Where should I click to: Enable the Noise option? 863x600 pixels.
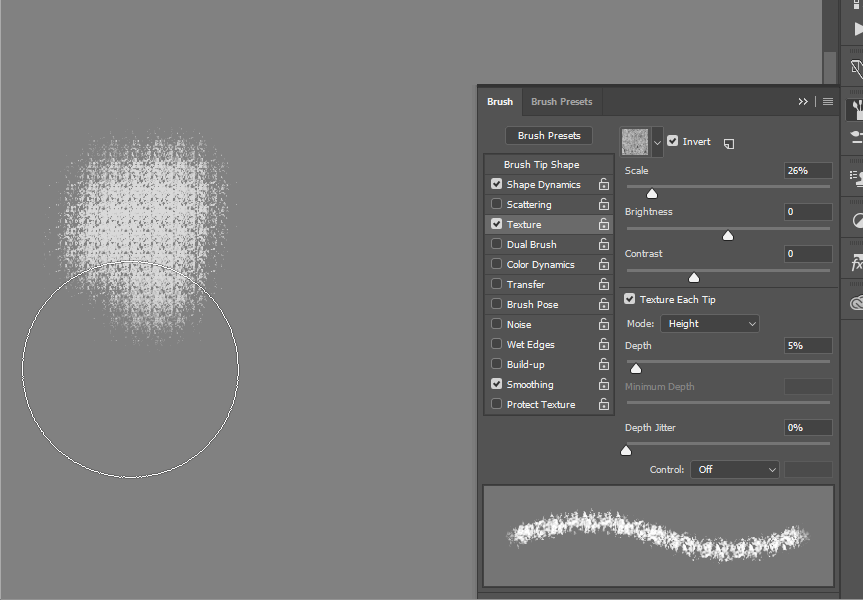496,324
